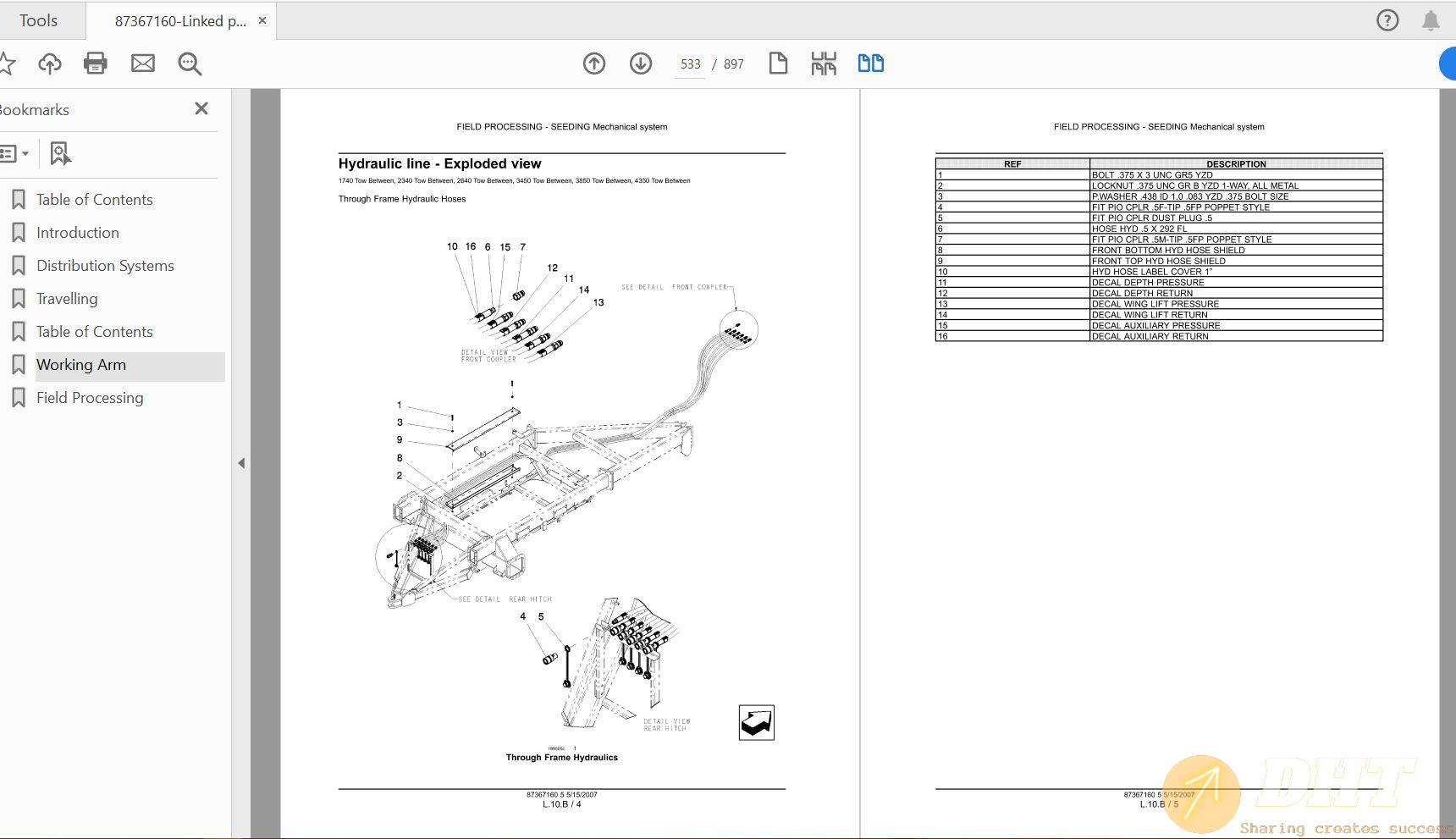Switch to the Tools tab
Screen dimensions: 1456x839
tap(39, 19)
